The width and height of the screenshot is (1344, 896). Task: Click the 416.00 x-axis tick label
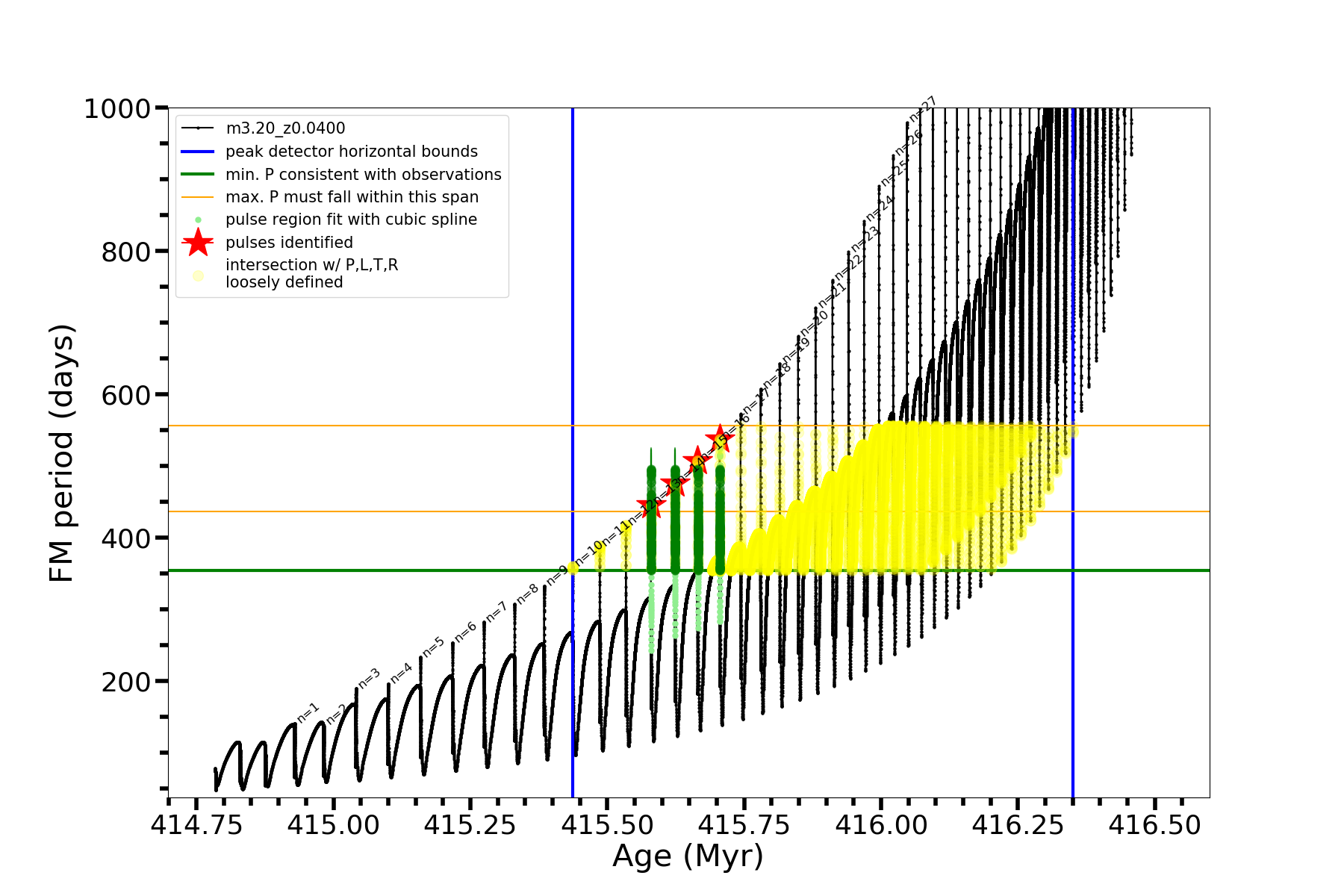(x=881, y=825)
